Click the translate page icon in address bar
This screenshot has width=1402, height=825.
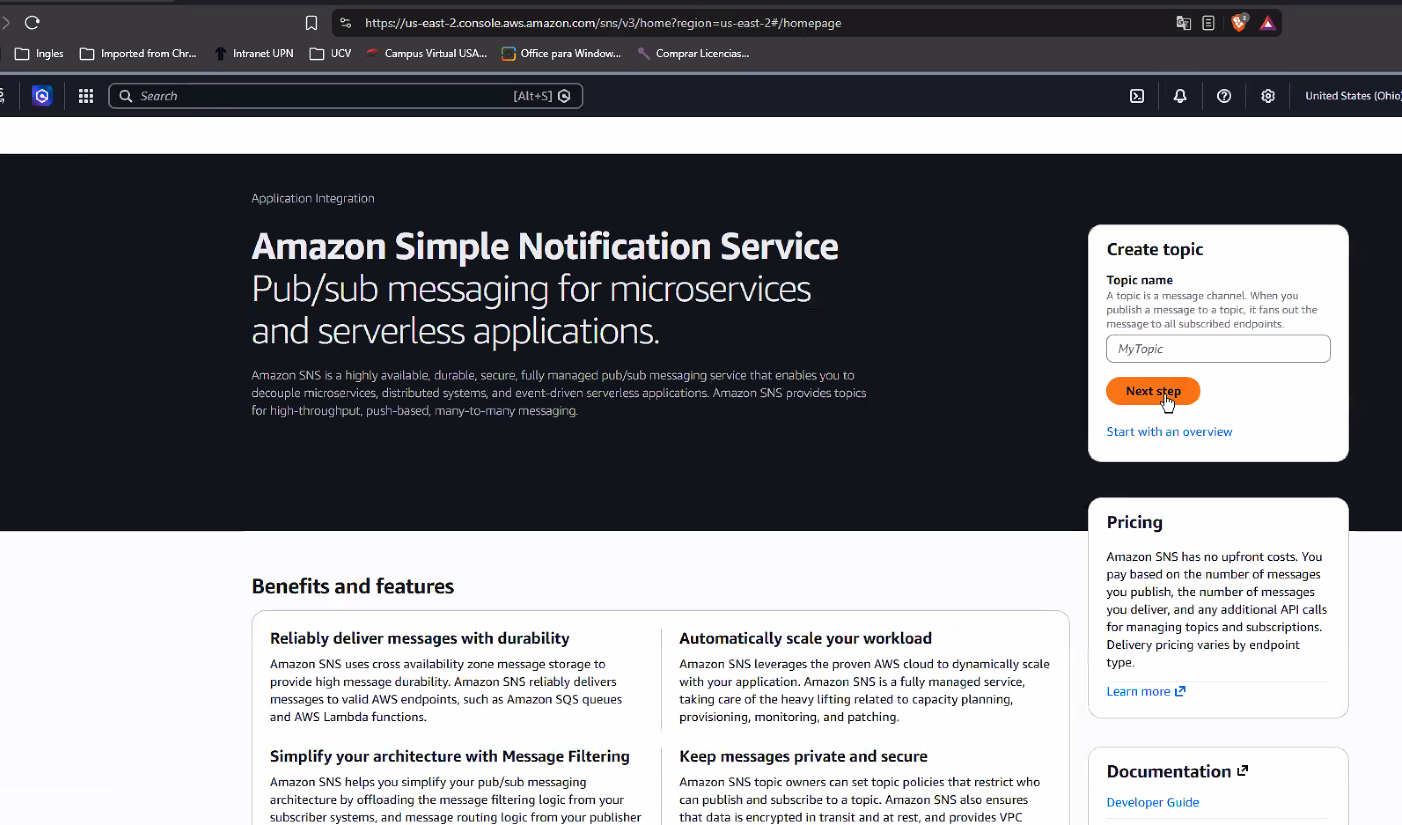pos(1183,23)
